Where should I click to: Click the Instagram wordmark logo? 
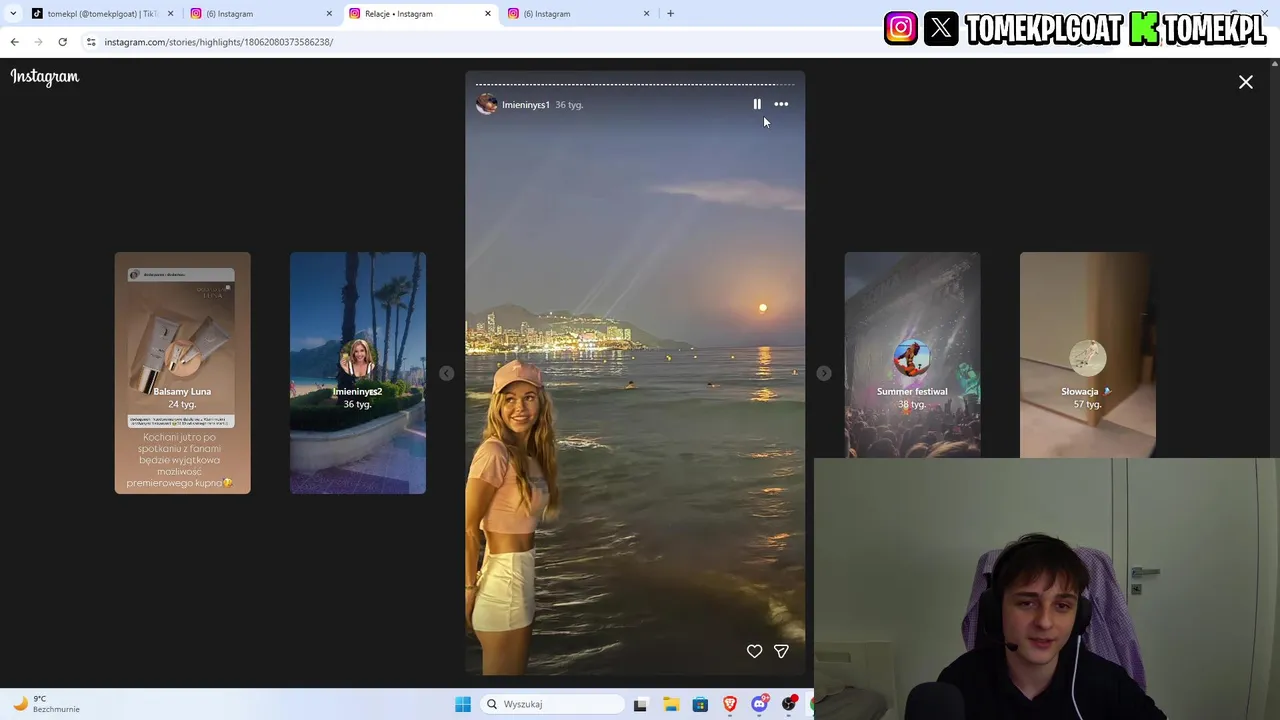(x=45, y=77)
